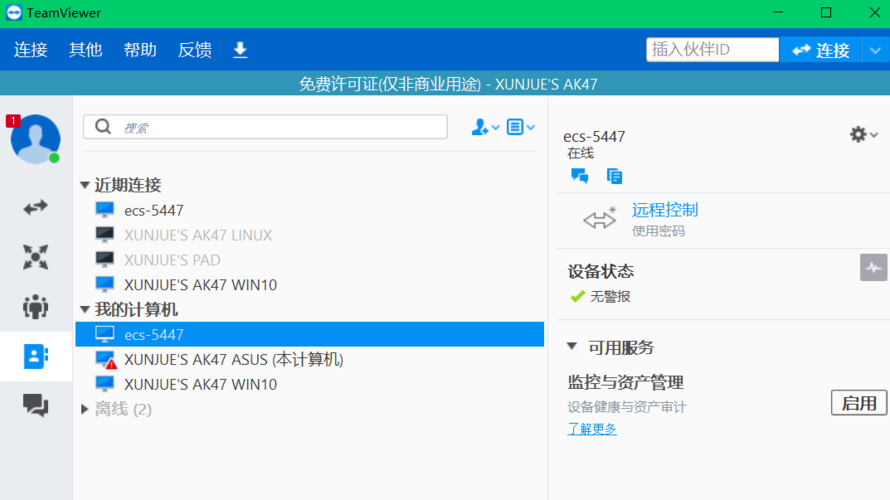
Task: Click the license banner 免费许可证 text
Action: click(448, 84)
